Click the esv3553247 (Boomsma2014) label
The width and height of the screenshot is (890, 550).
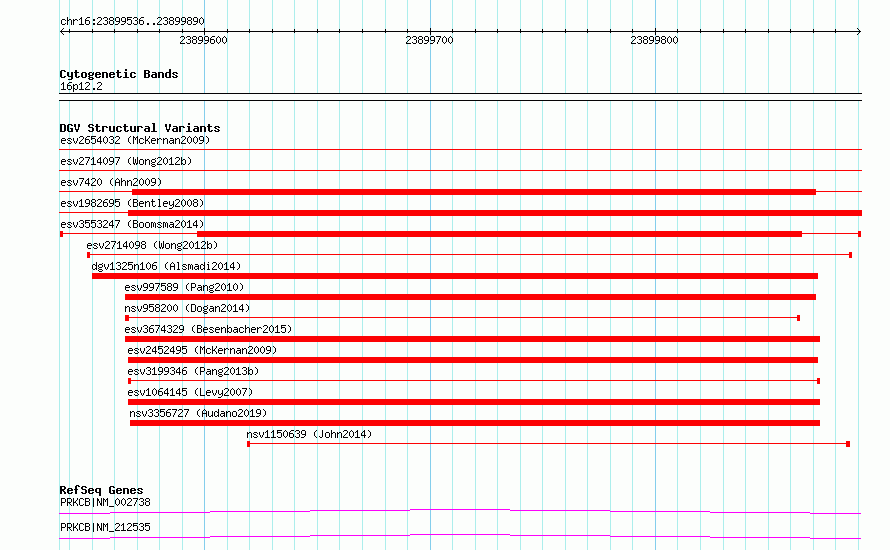click(132, 224)
